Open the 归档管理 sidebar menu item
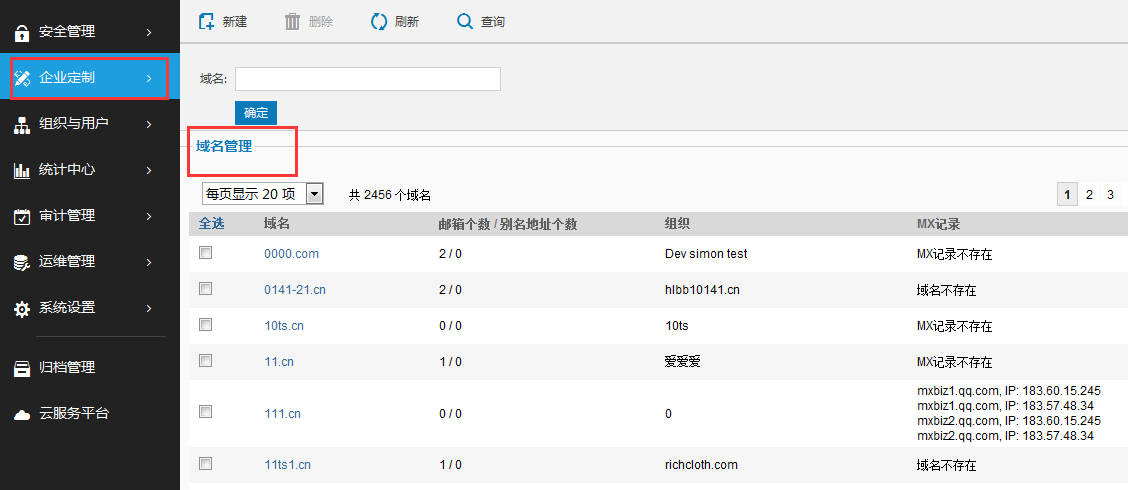The image size is (1128, 490). click(66, 368)
